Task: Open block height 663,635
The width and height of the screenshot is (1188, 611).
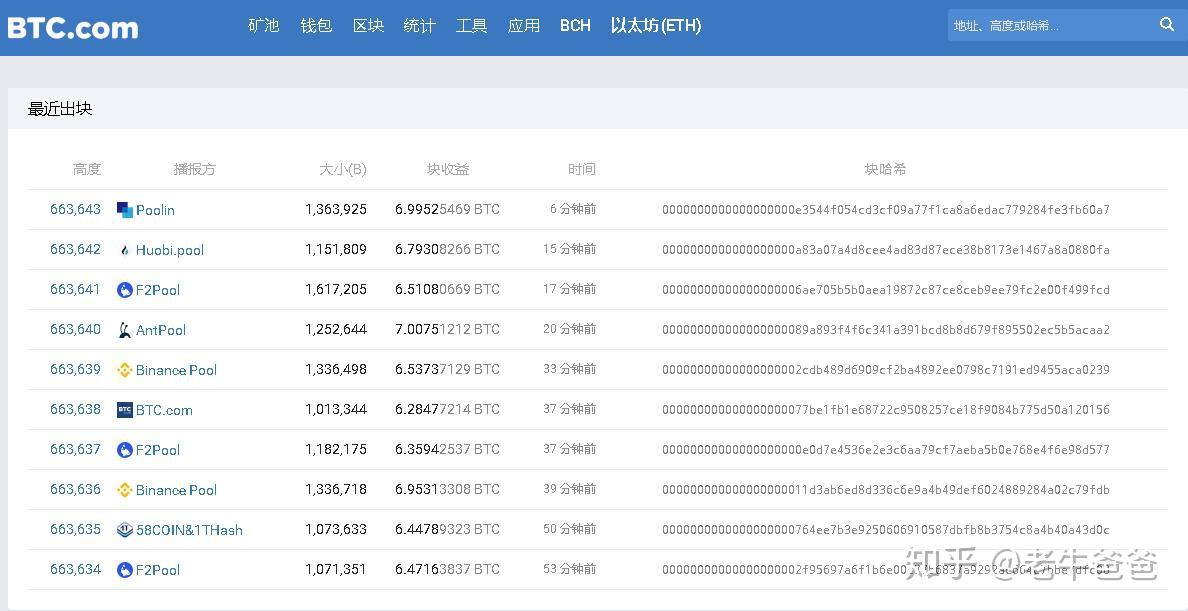Action: click(x=75, y=529)
